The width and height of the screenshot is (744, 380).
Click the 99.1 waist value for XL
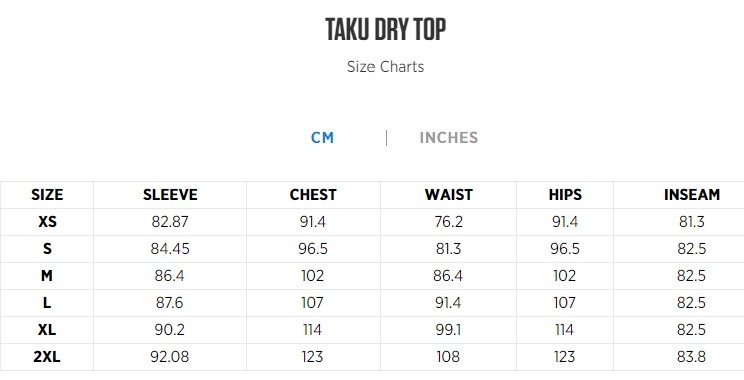[448, 329]
